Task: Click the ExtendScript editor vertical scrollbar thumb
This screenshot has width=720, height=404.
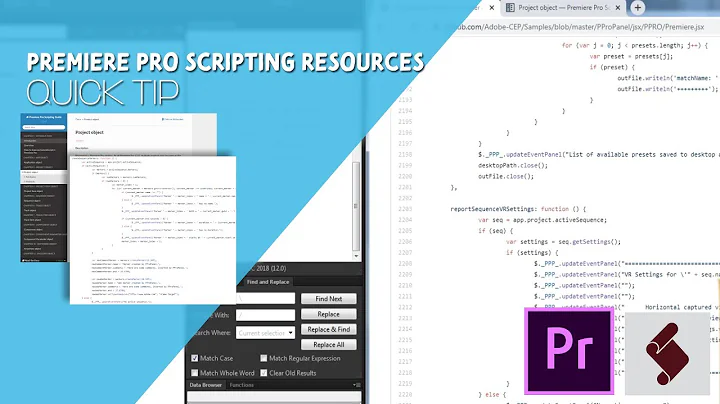Action: click(356, 206)
